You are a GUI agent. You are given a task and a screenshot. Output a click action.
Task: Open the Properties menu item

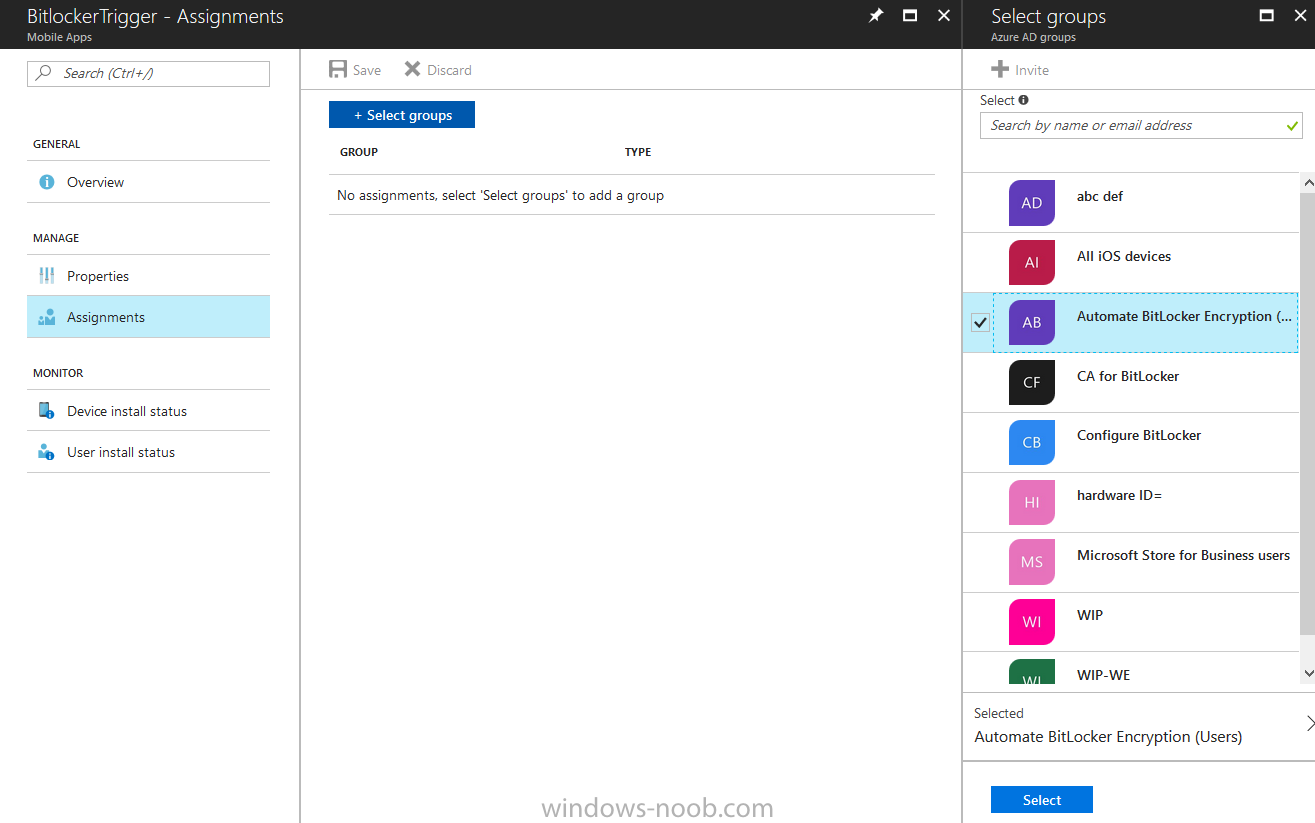coord(148,276)
